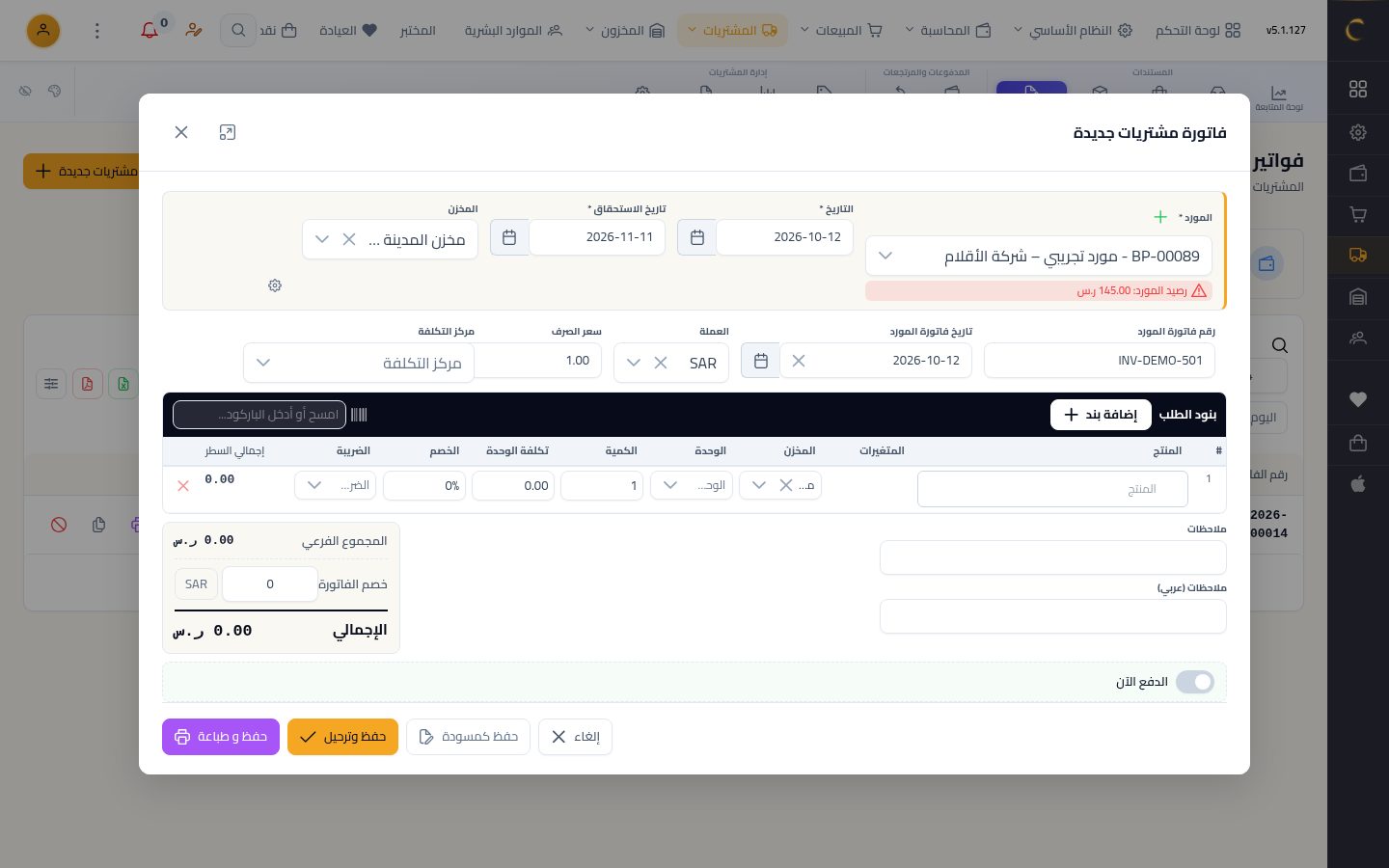Open the three-dot more options menu

click(96, 31)
